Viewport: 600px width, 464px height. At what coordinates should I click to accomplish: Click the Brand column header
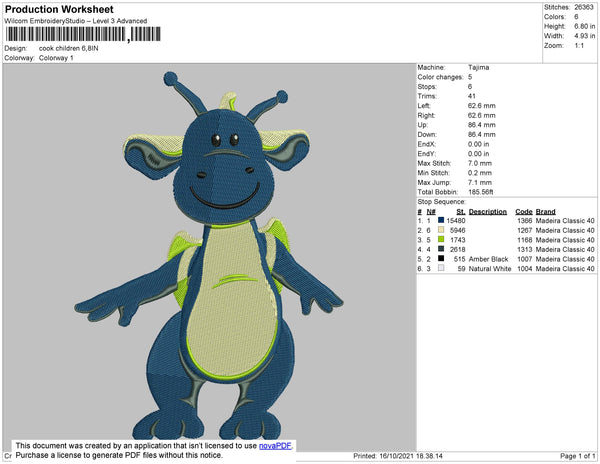coord(544,211)
